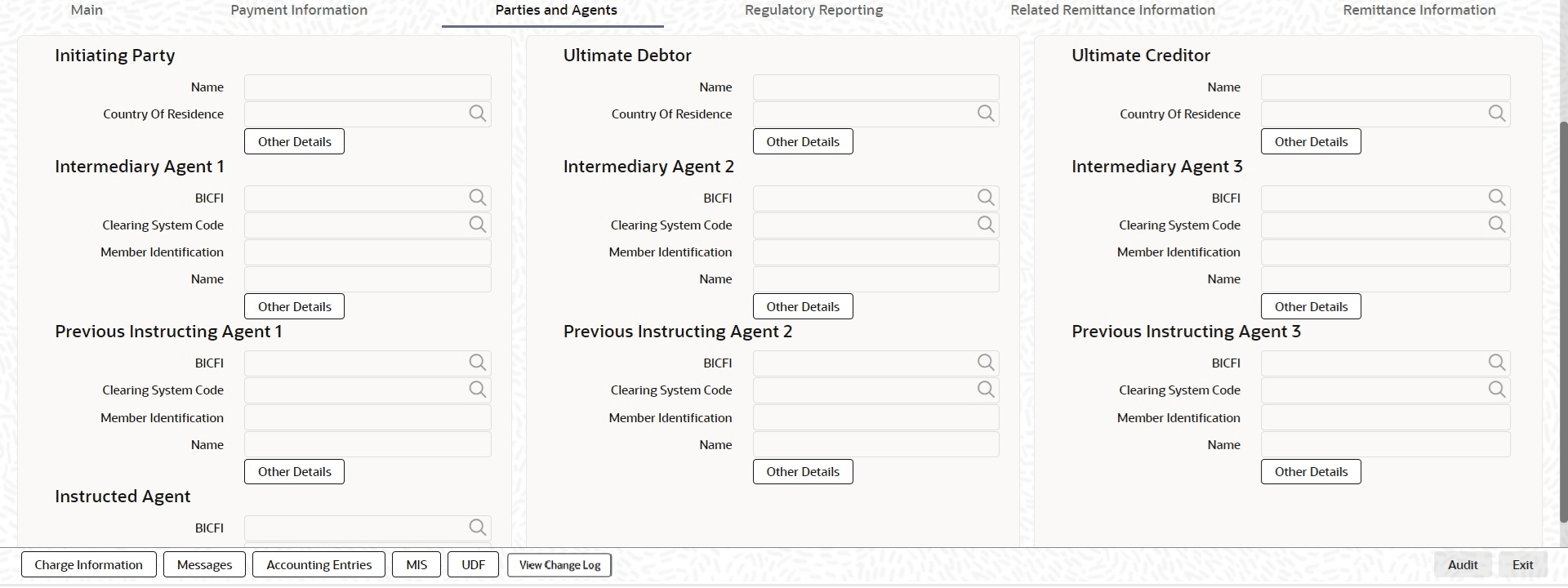Open Ultimate Debtor Country Of Residence lookup

pyautogui.click(x=986, y=114)
